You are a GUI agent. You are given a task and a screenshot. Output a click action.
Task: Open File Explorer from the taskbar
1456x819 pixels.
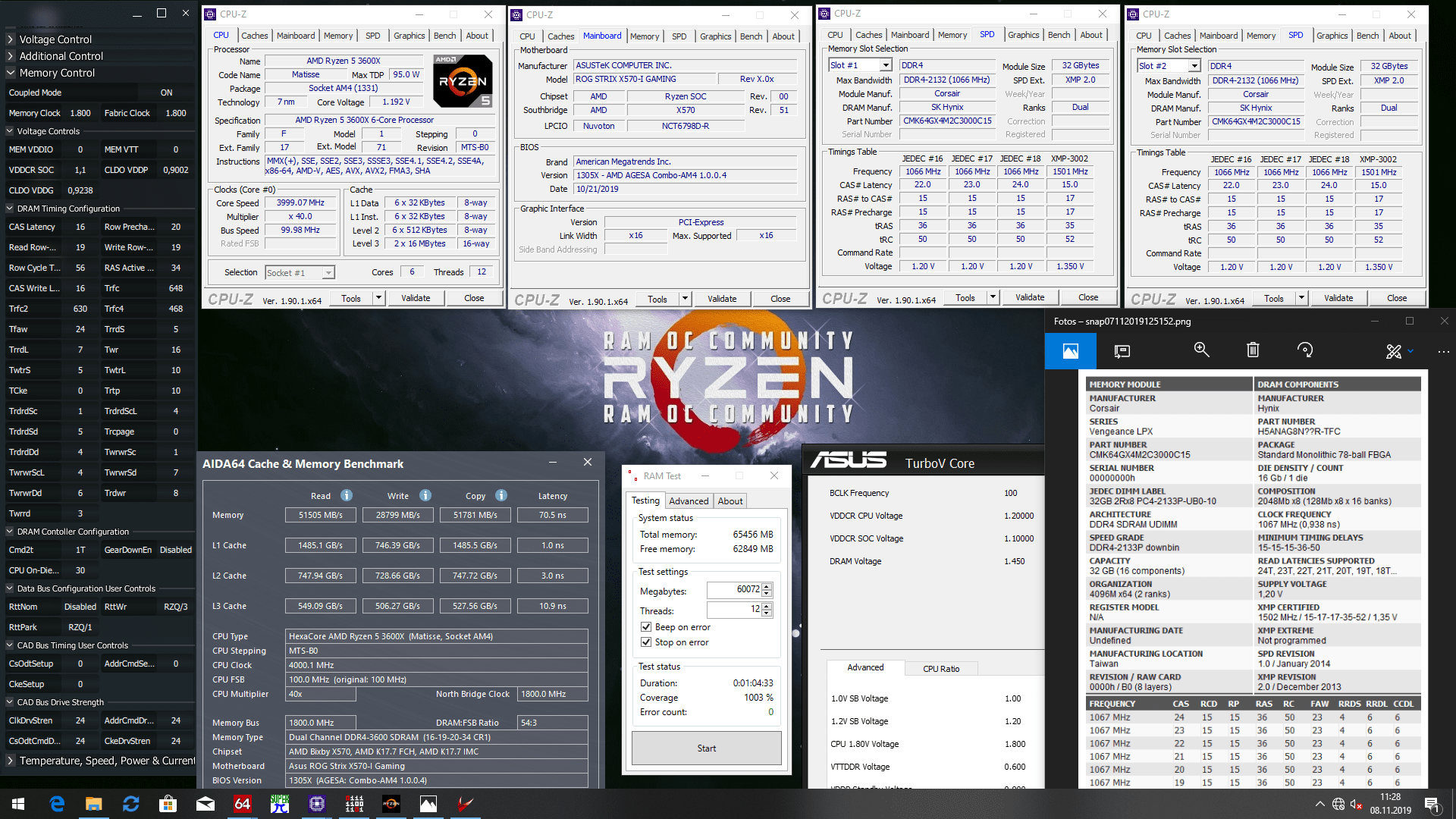click(93, 804)
